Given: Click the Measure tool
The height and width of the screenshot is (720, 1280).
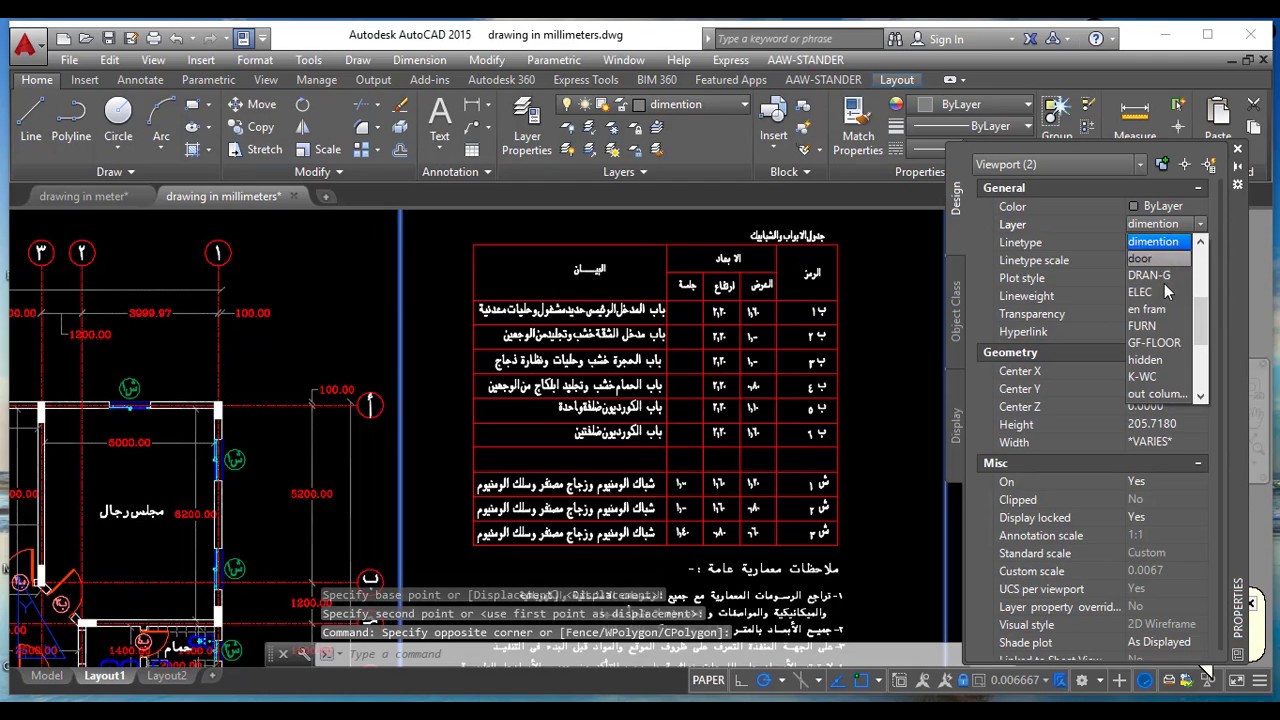Looking at the screenshot, I should tap(1134, 118).
